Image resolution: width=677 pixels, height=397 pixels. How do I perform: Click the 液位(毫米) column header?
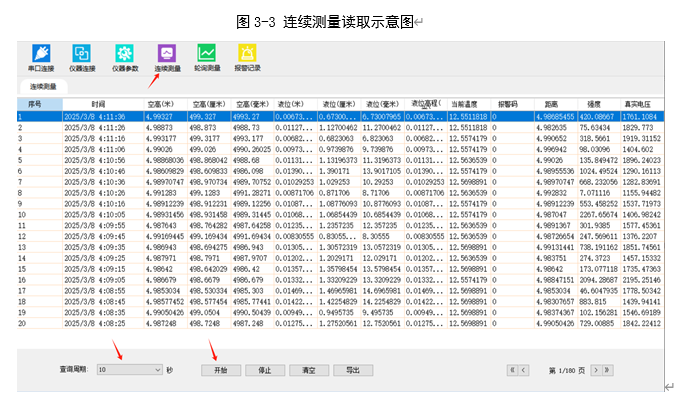(x=383, y=104)
